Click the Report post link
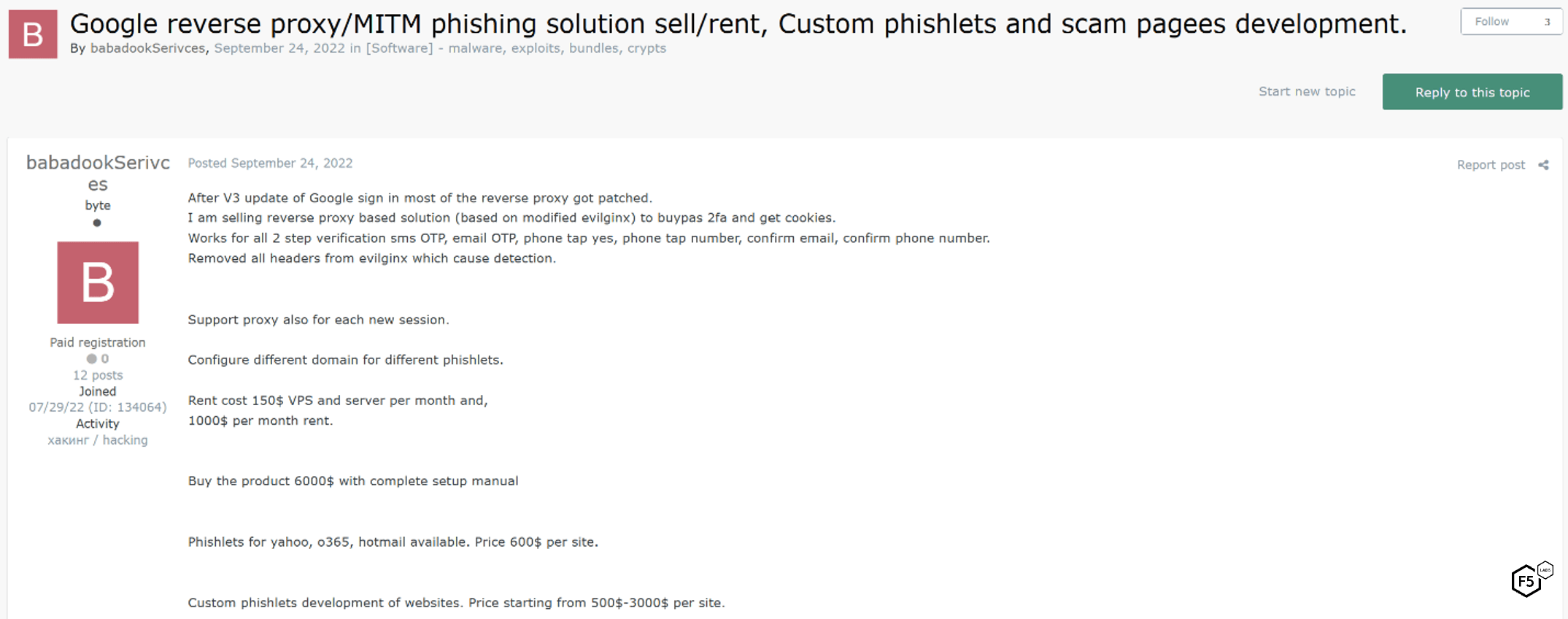The width and height of the screenshot is (1568, 619). tap(1491, 165)
